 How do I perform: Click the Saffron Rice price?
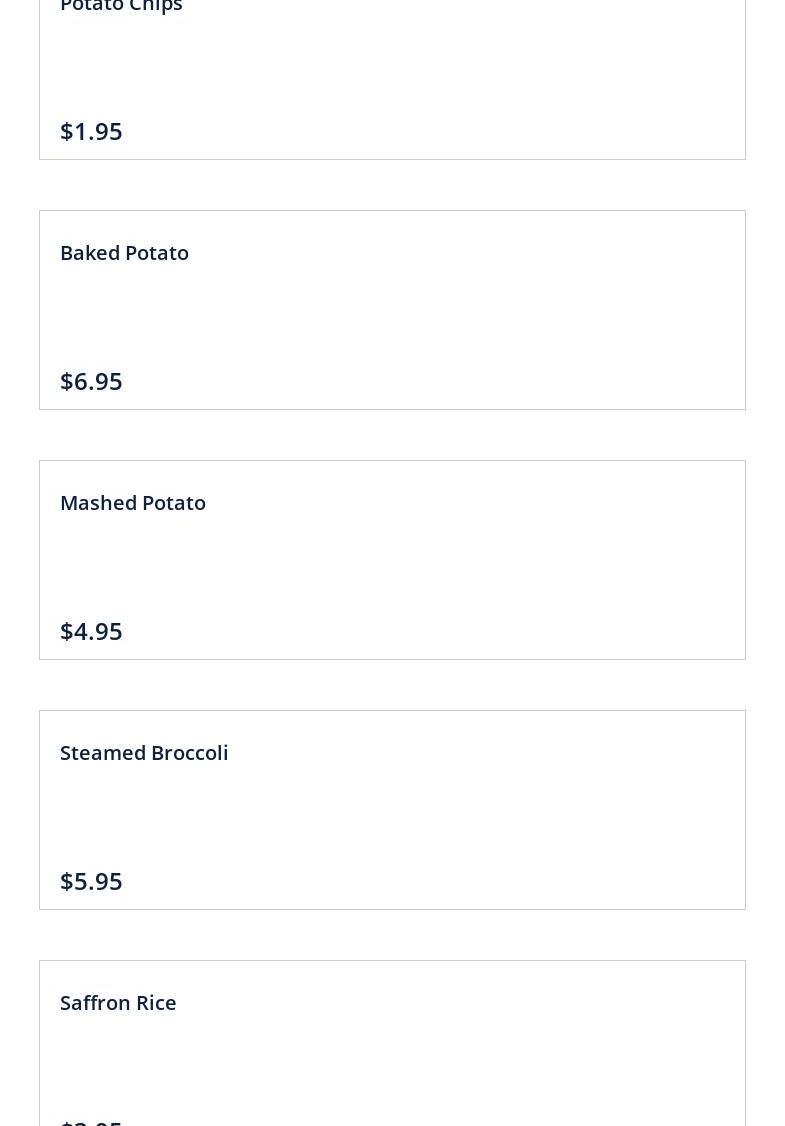tap(91, 1121)
